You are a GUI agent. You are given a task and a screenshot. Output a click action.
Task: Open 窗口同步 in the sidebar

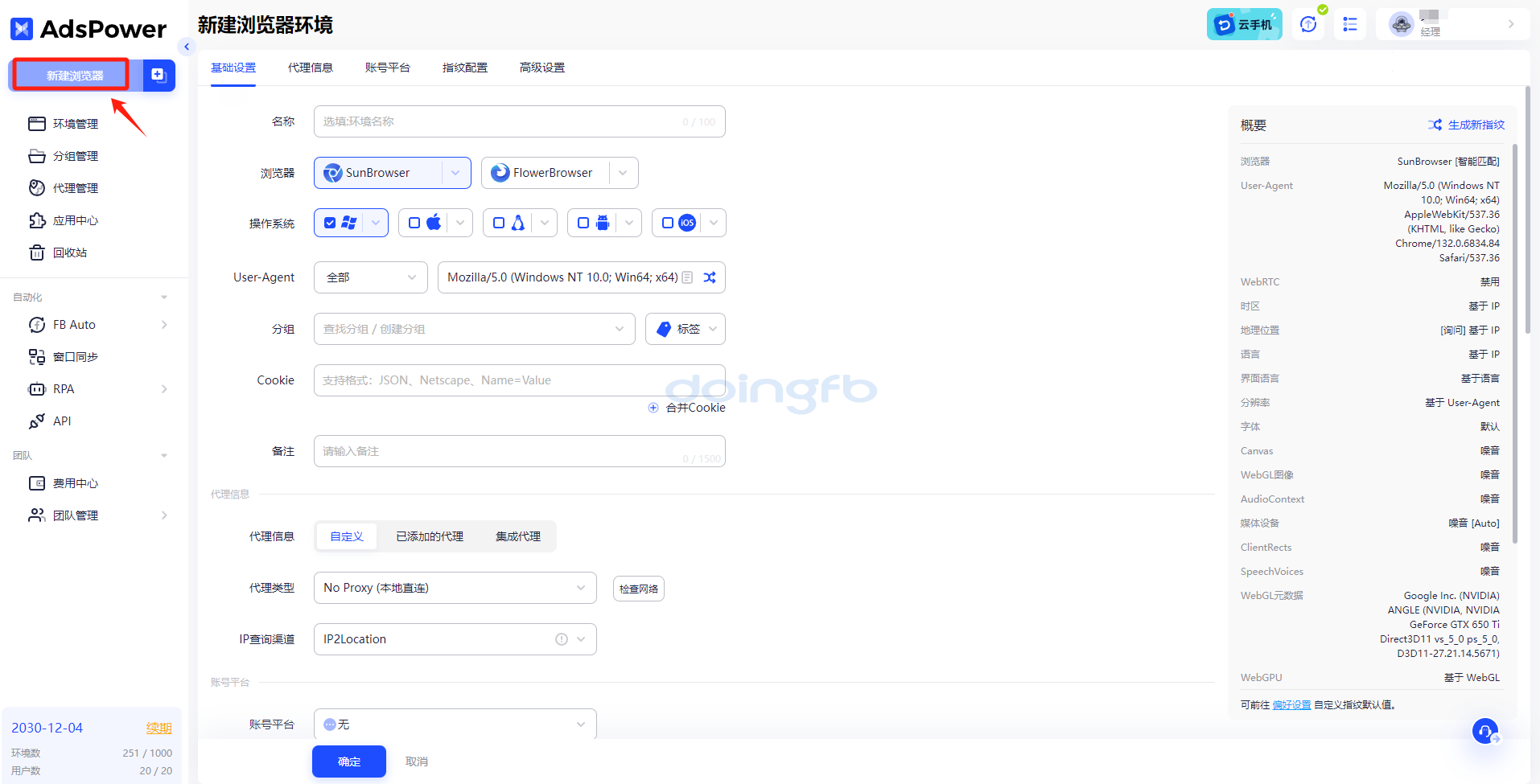point(75,357)
